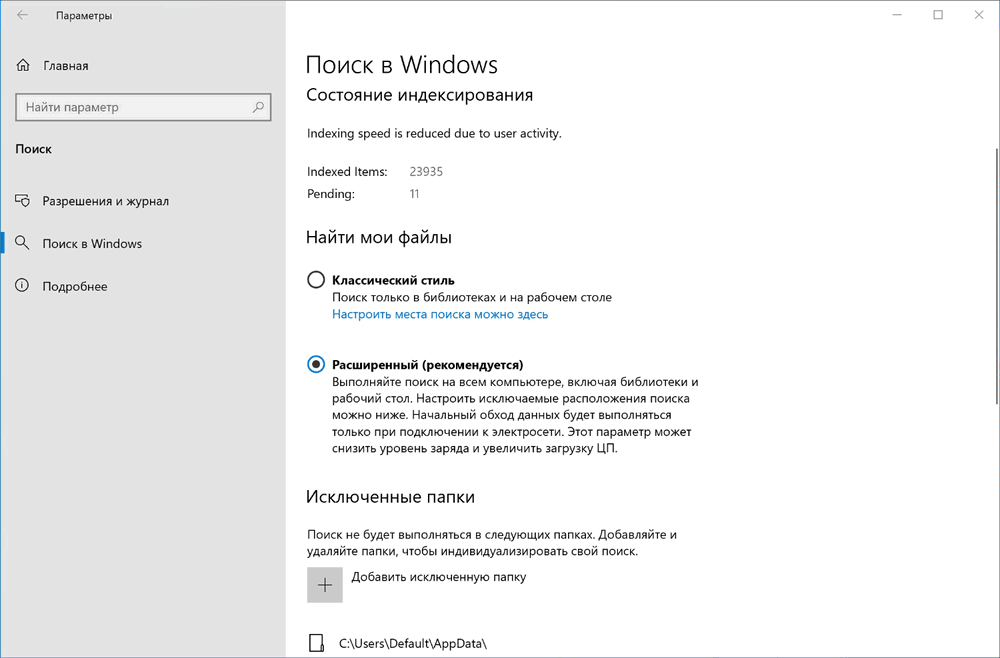This screenshot has height=658, width=1000.
Task: Click the vertical scrollbar thumb
Action: (x=996, y=275)
